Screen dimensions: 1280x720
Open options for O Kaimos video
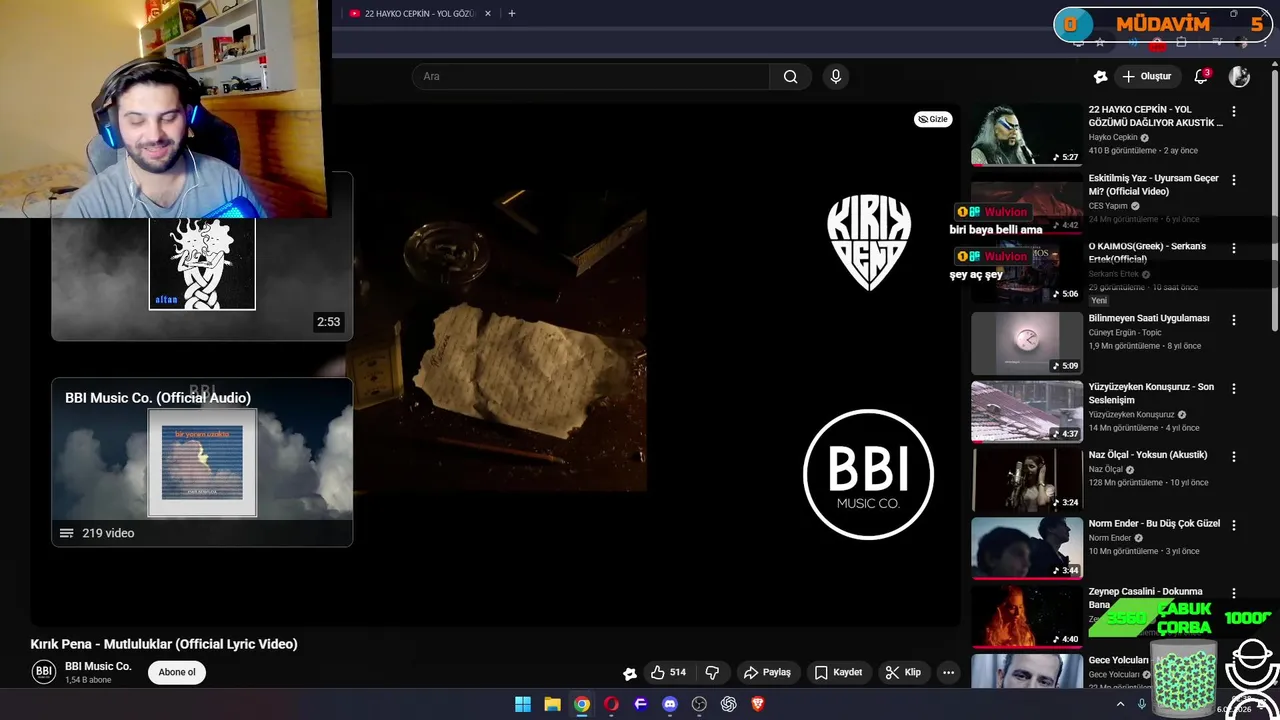pyautogui.click(x=1234, y=248)
